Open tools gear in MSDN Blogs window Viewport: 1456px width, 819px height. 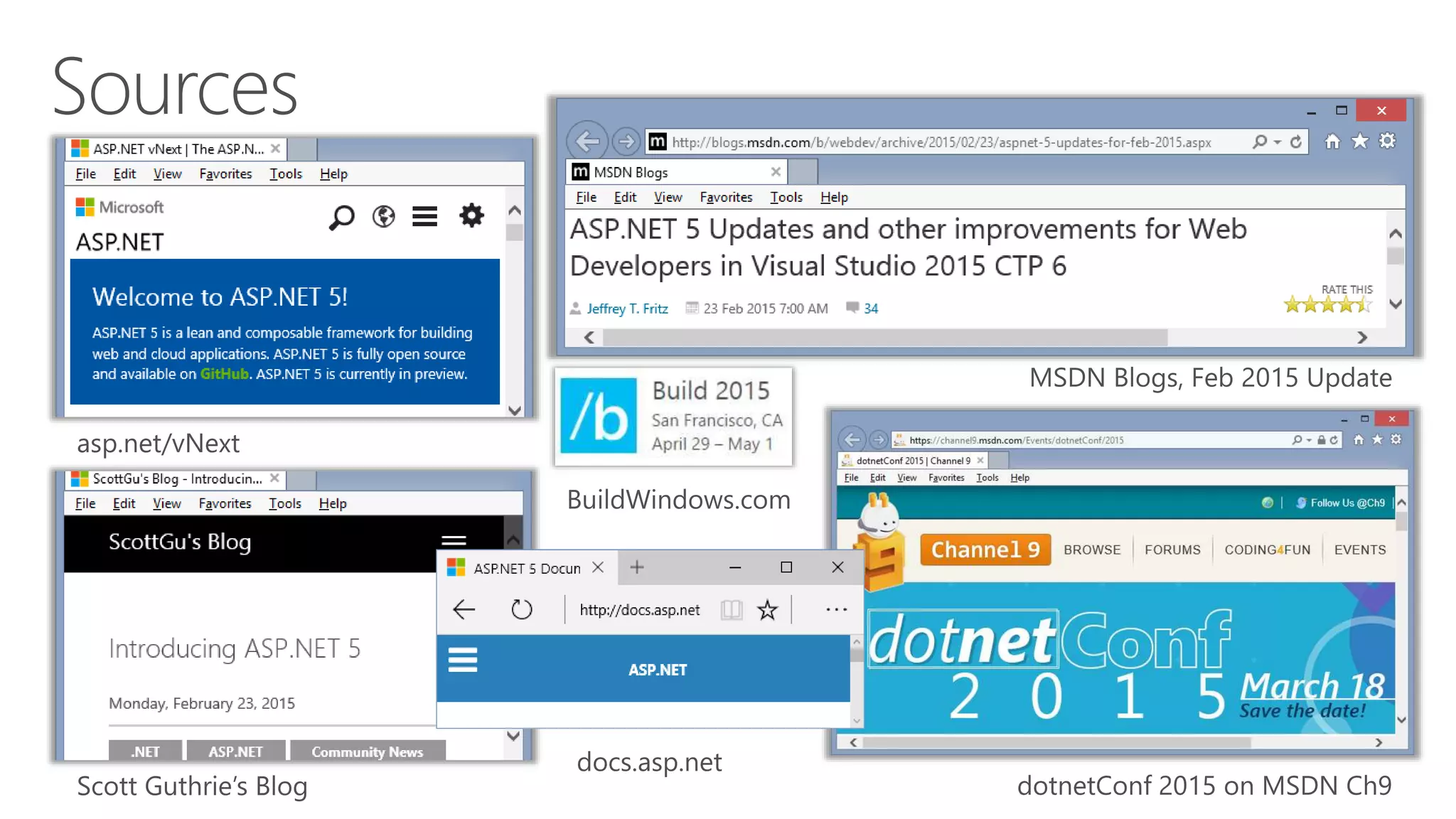[1387, 141]
